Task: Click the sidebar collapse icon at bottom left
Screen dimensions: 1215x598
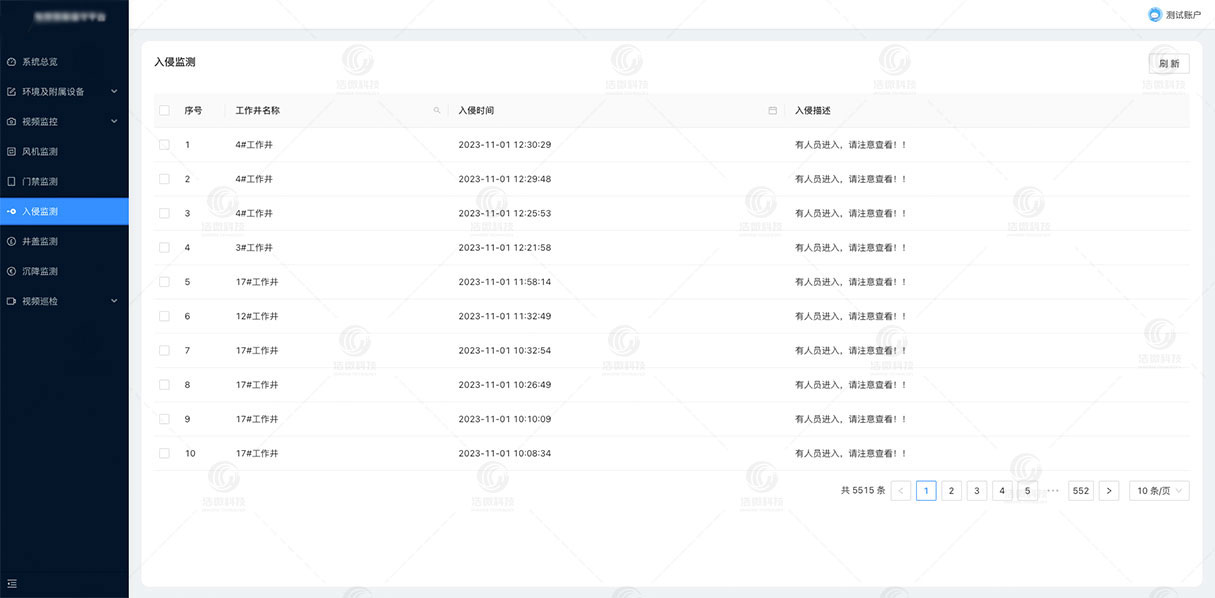Action: (12, 583)
